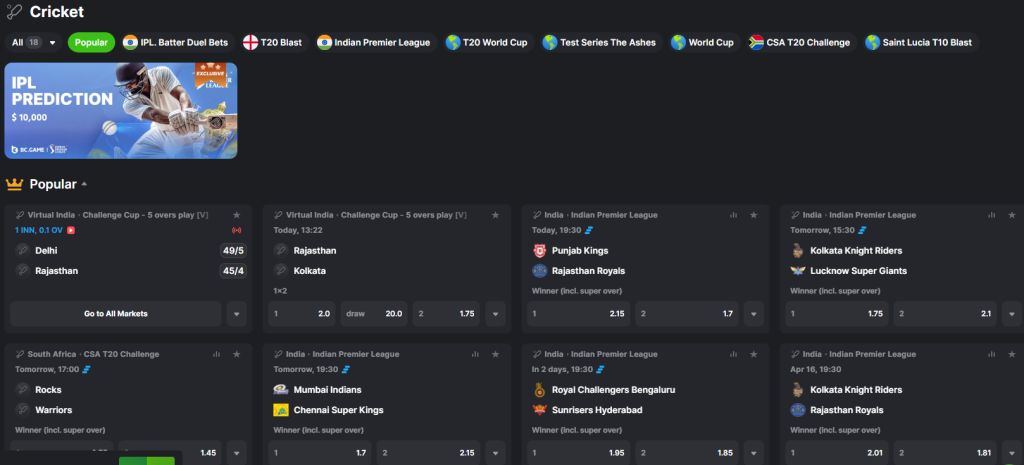This screenshot has width=1024, height=465.
Task: Bet on 2 at 1.75 Rajasthan vs Kolkata
Action: pyautogui.click(x=446, y=313)
